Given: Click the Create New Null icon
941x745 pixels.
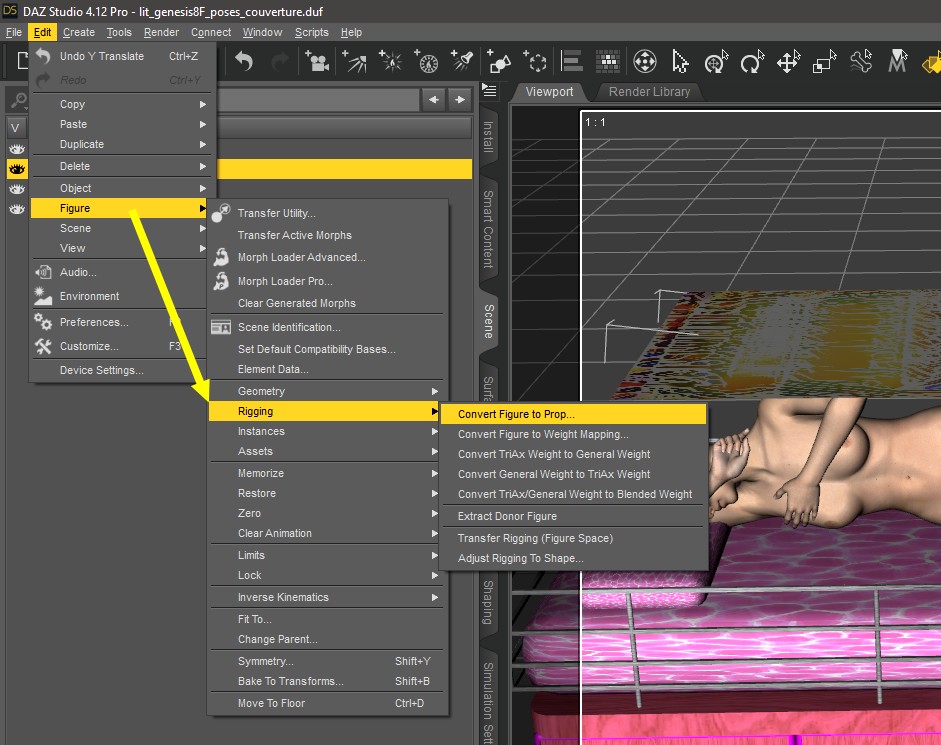Looking at the screenshot, I should click(x=535, y=61).
